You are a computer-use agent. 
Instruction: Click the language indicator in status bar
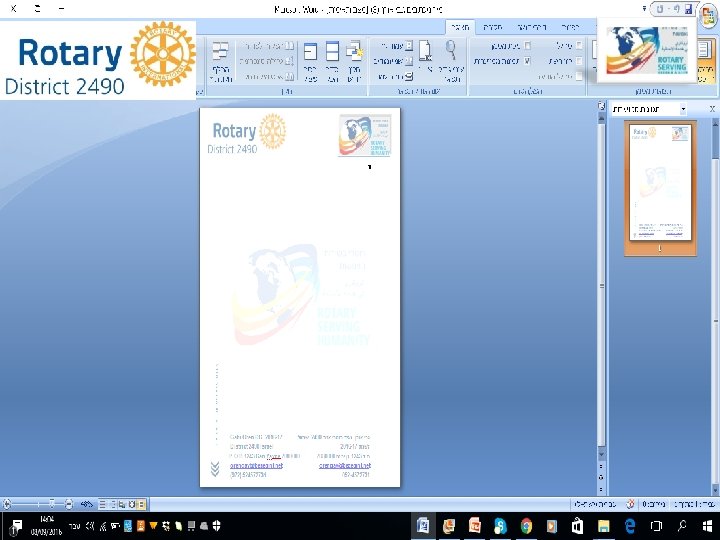pyautogui.click(x=595, y=504)
